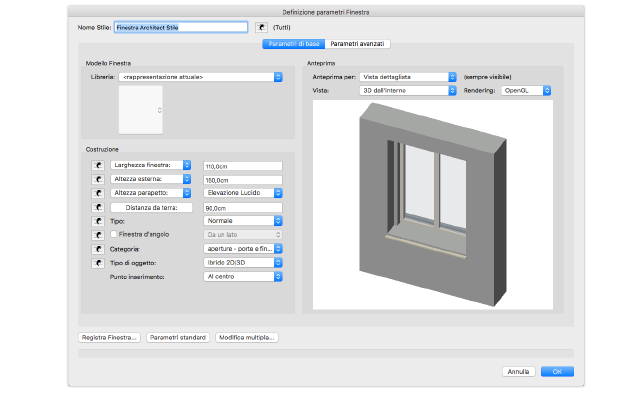624x393 pixels.
Task: Click the Larghezza finestra value field 110,0cm
Action: pos(243,166)
